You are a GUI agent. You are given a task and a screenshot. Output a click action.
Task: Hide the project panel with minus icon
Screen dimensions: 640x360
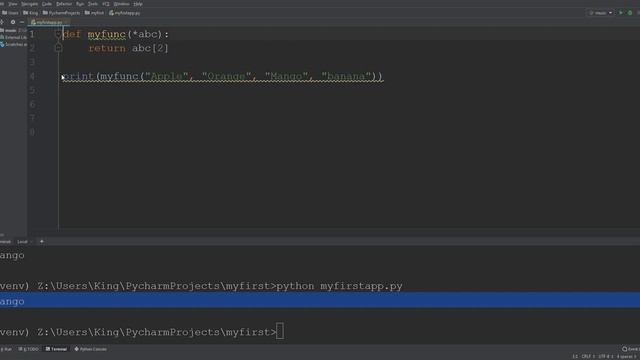pos(22,22)
